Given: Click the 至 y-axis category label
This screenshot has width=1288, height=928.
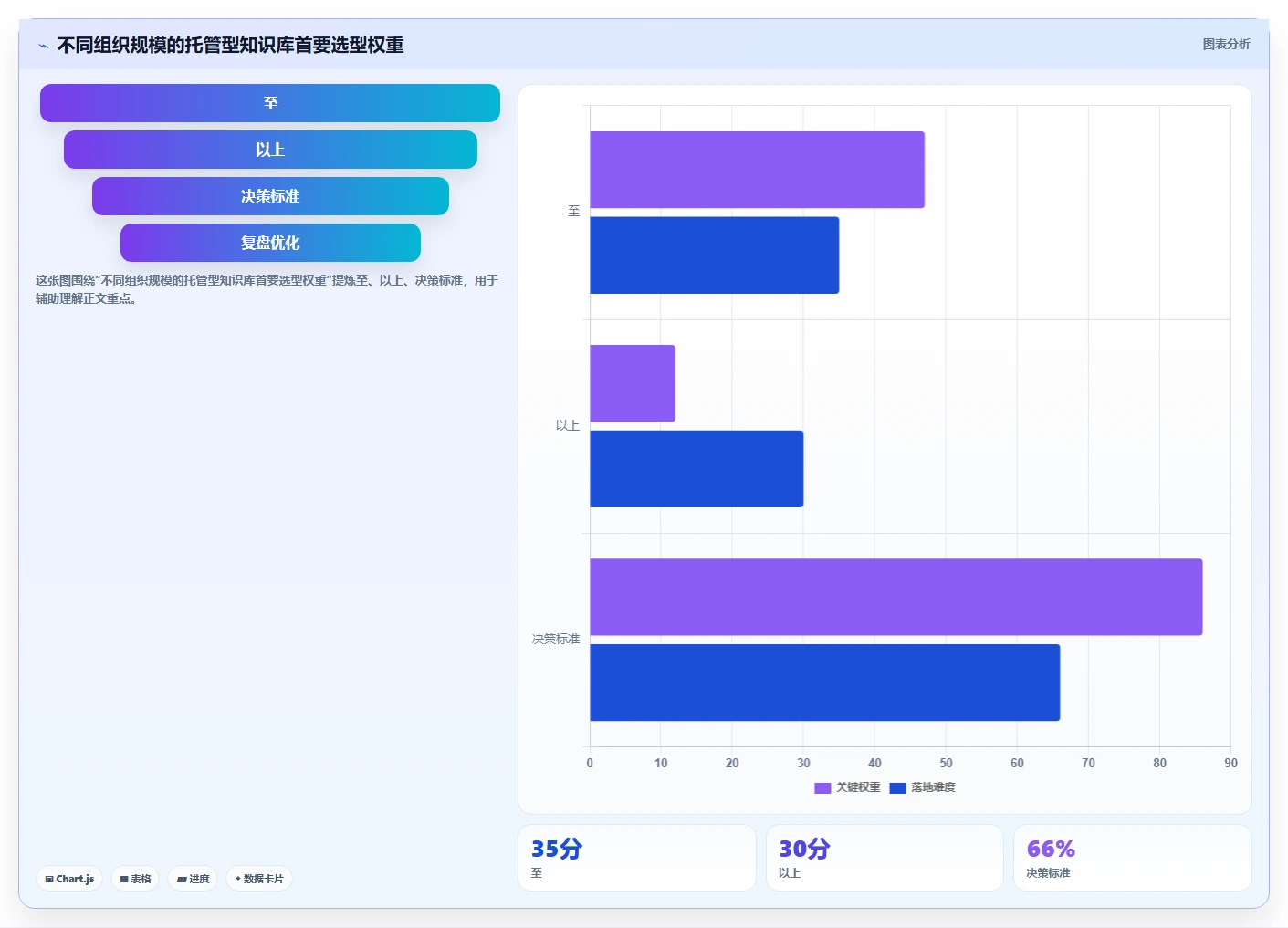Looking at the screenshot, I should [x=573, y=212].
